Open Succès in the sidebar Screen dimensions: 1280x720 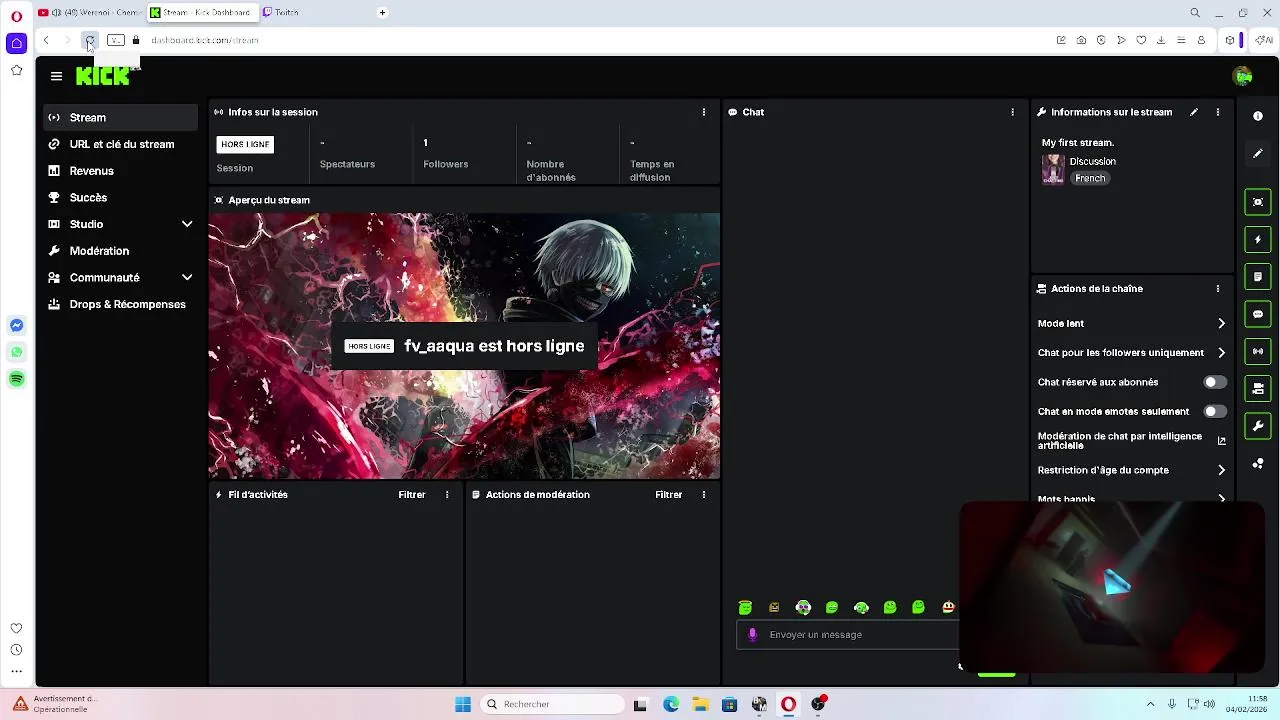121,197
